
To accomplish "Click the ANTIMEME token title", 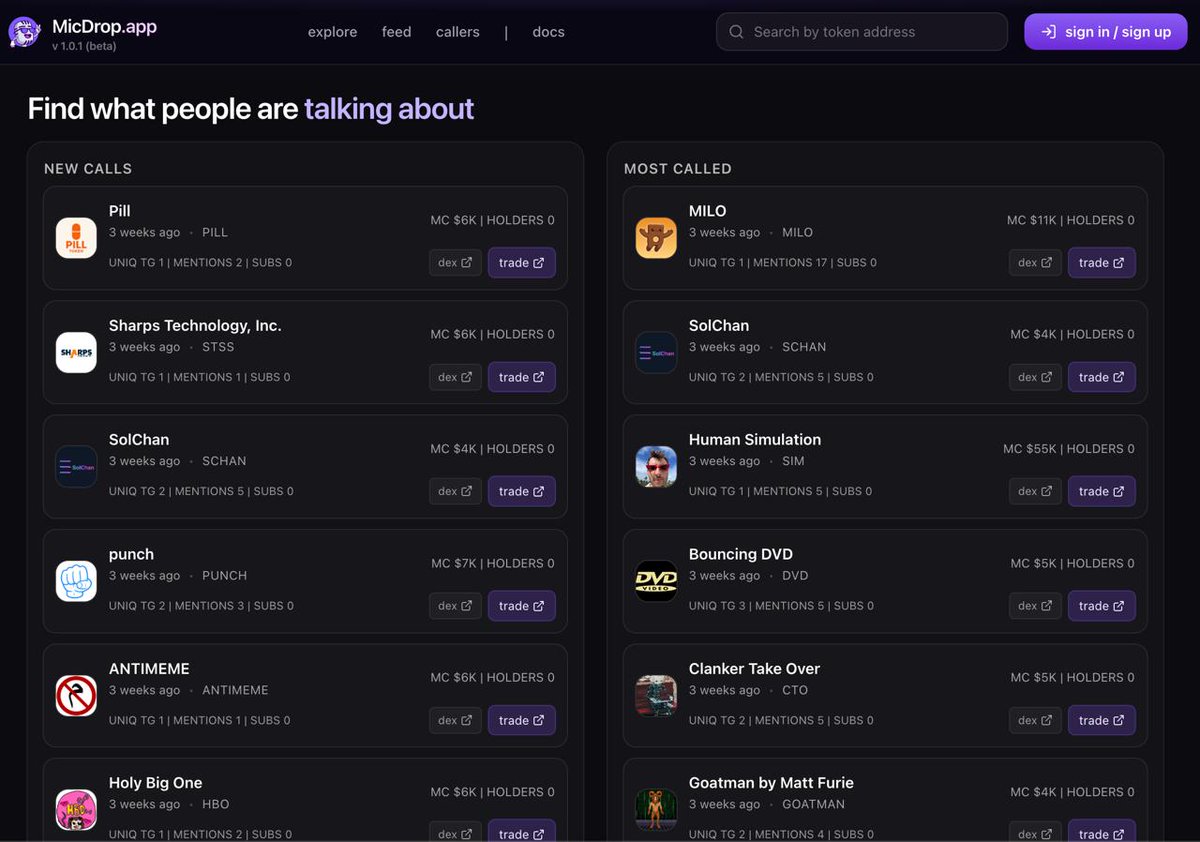I will [x=149, y=669].
